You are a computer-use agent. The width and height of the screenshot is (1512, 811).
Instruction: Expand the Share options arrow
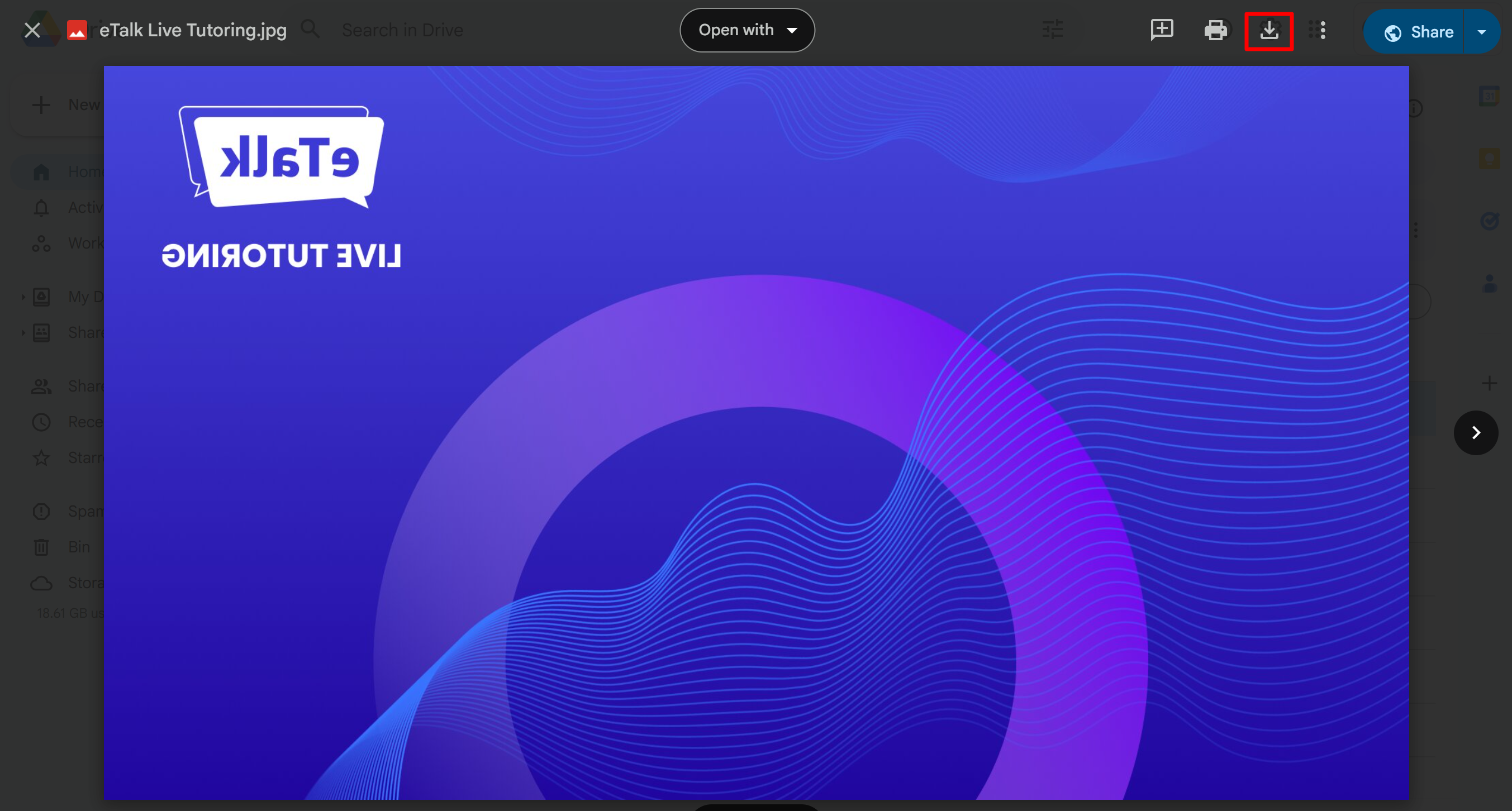pos(1481,32)
